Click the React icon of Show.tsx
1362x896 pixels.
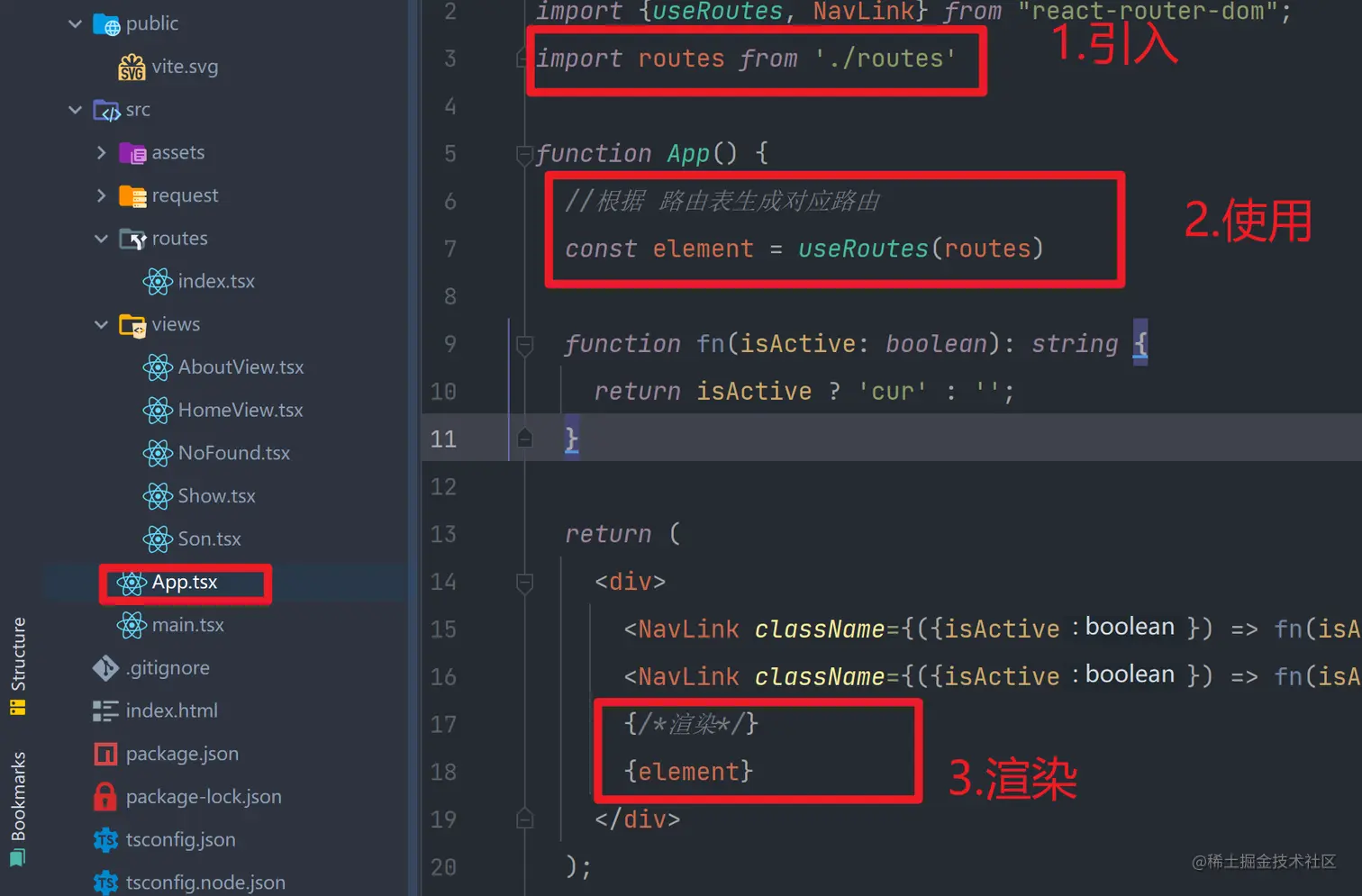click(158, 496)
